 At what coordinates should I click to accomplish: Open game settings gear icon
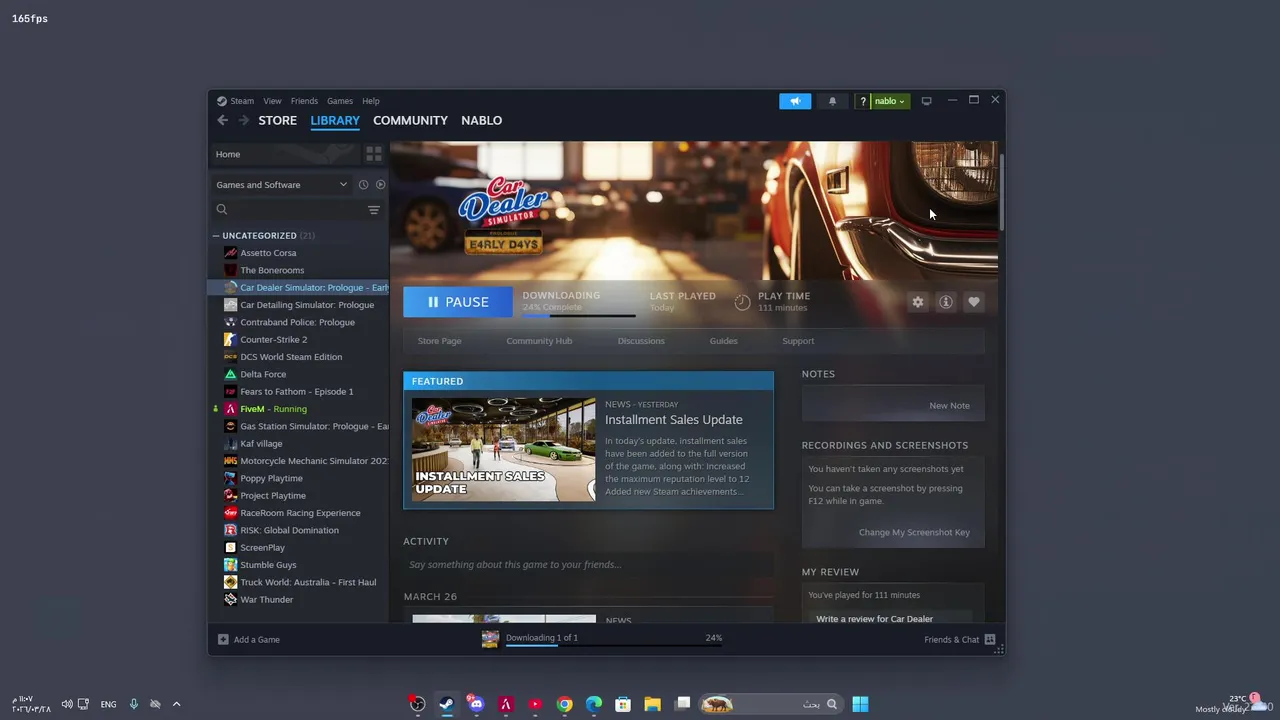coord(918,302)
